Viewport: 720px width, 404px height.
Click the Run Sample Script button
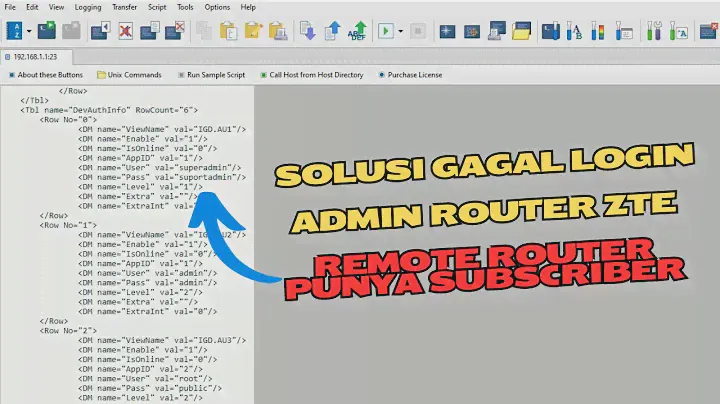coord(211,75)
